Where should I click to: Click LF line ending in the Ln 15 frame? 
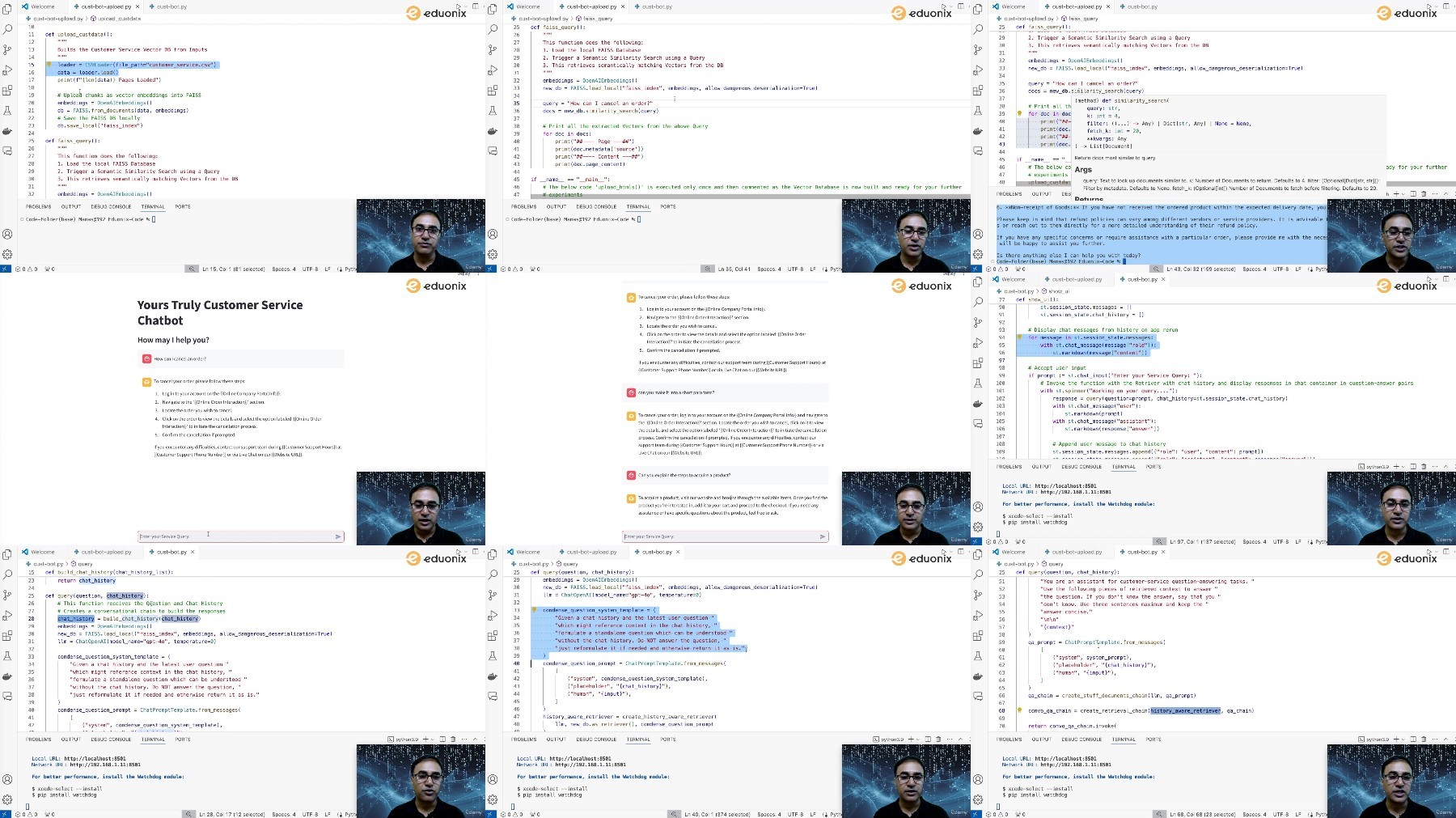tap(328, 269)
